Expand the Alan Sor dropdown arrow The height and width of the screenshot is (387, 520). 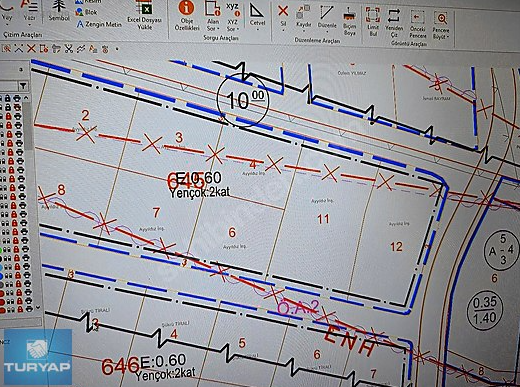coord(218,29)
